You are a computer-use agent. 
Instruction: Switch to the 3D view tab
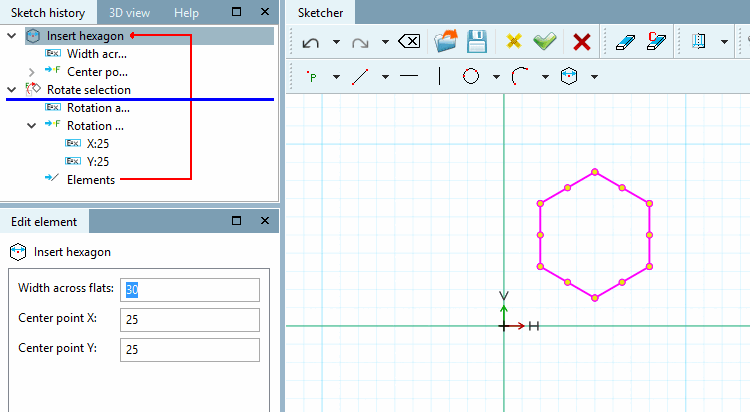(129, 13)
